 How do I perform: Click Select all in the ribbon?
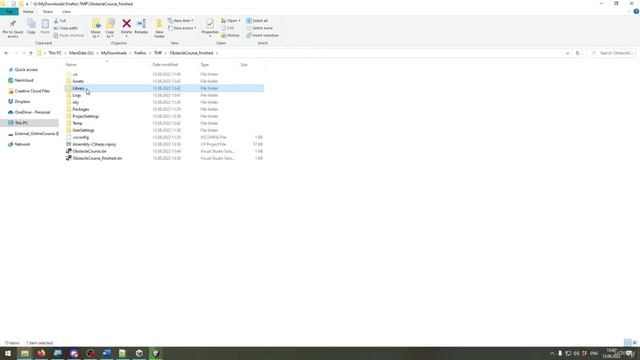click(258, 20)
